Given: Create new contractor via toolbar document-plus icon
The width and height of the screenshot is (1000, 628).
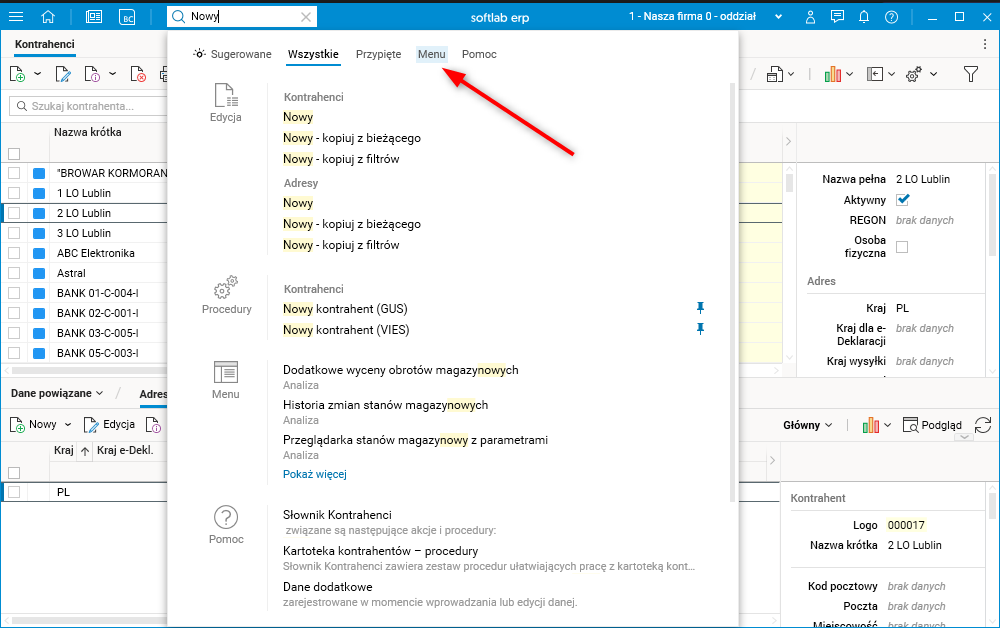Looking at the screenshot, I should tap(17, 75).
